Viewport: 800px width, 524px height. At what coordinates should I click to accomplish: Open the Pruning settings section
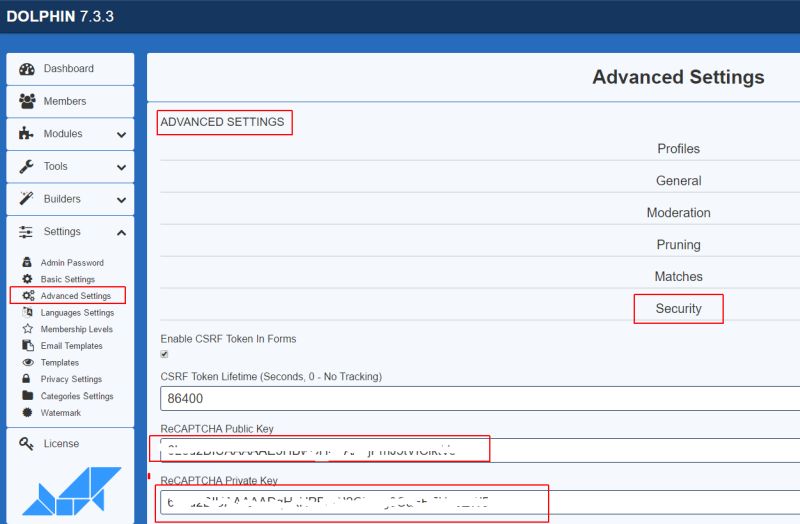click(678, 245)
